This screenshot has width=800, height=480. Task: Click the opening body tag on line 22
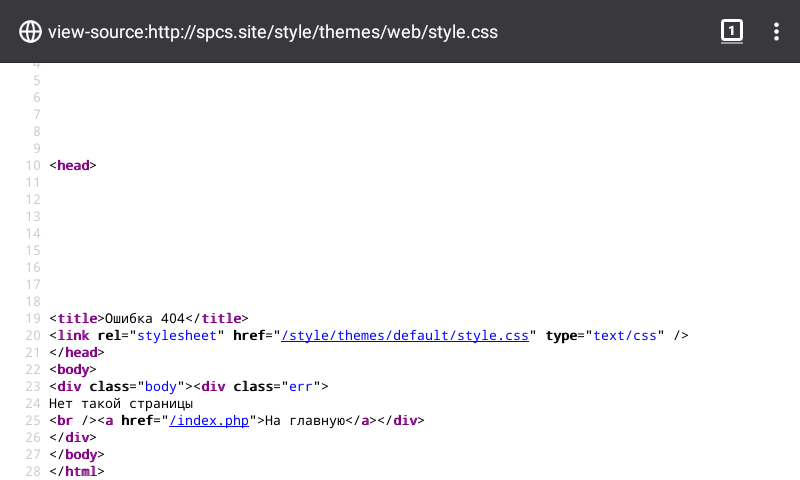coord(73,369)
